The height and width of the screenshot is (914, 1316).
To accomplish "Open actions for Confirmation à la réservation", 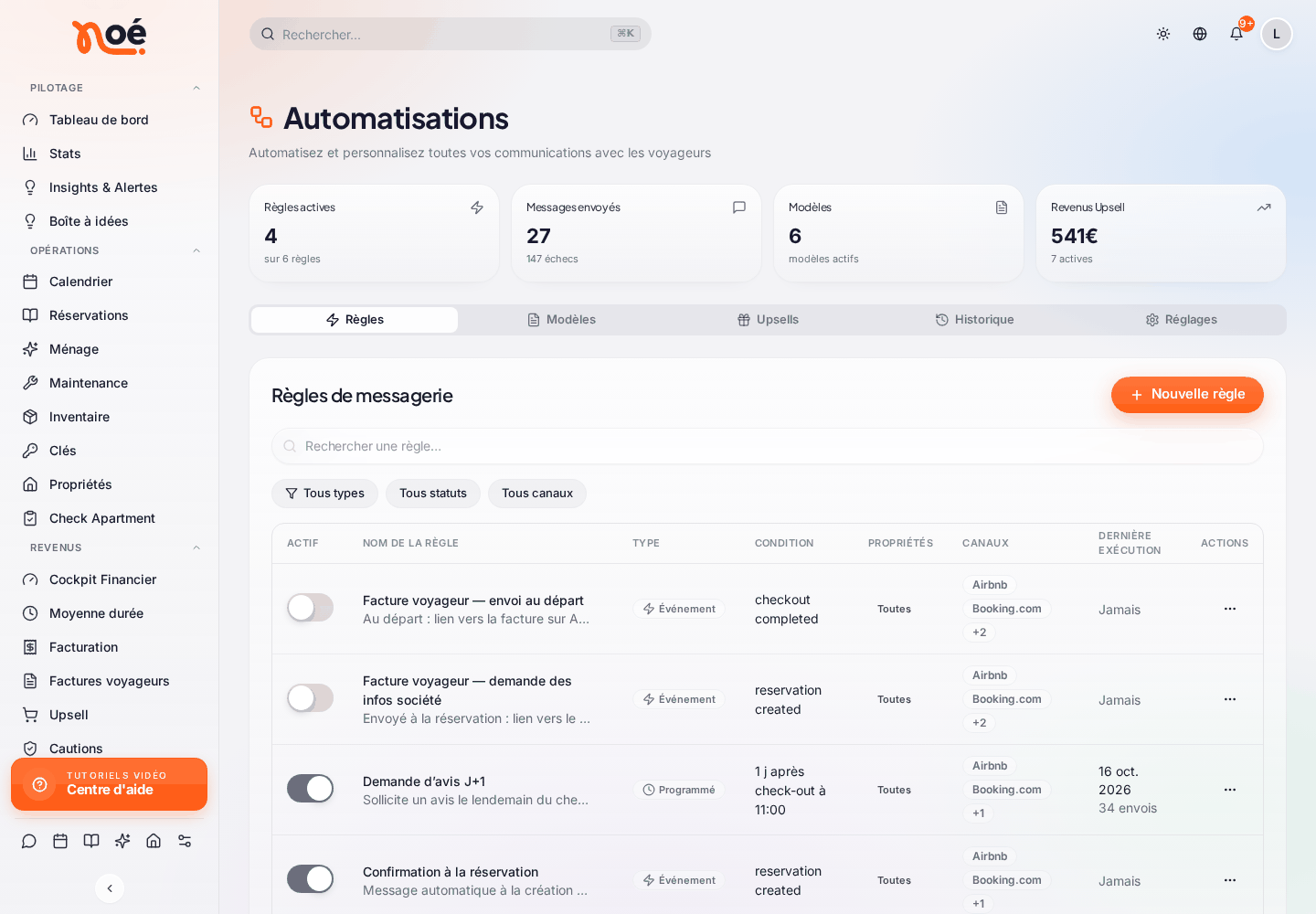I will point(1230,880).
